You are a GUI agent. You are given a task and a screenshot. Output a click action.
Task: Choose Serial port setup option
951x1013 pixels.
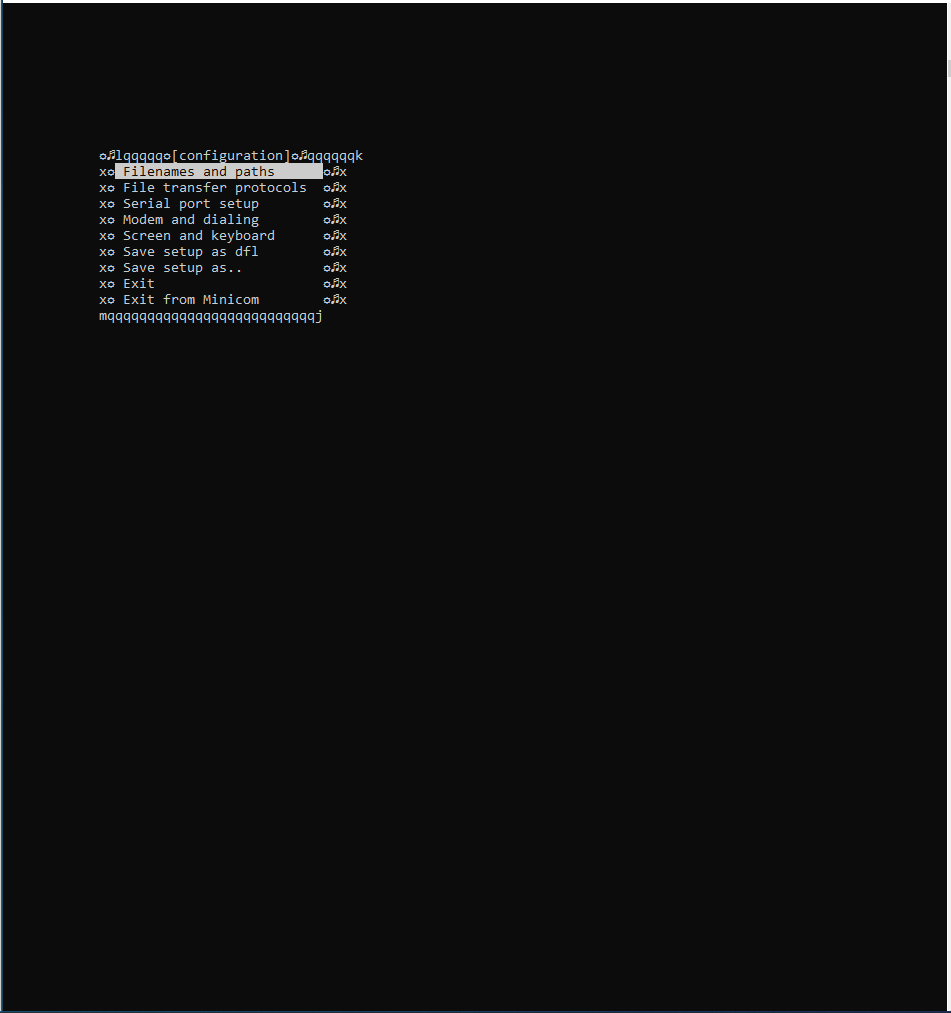tap(191, 204)
